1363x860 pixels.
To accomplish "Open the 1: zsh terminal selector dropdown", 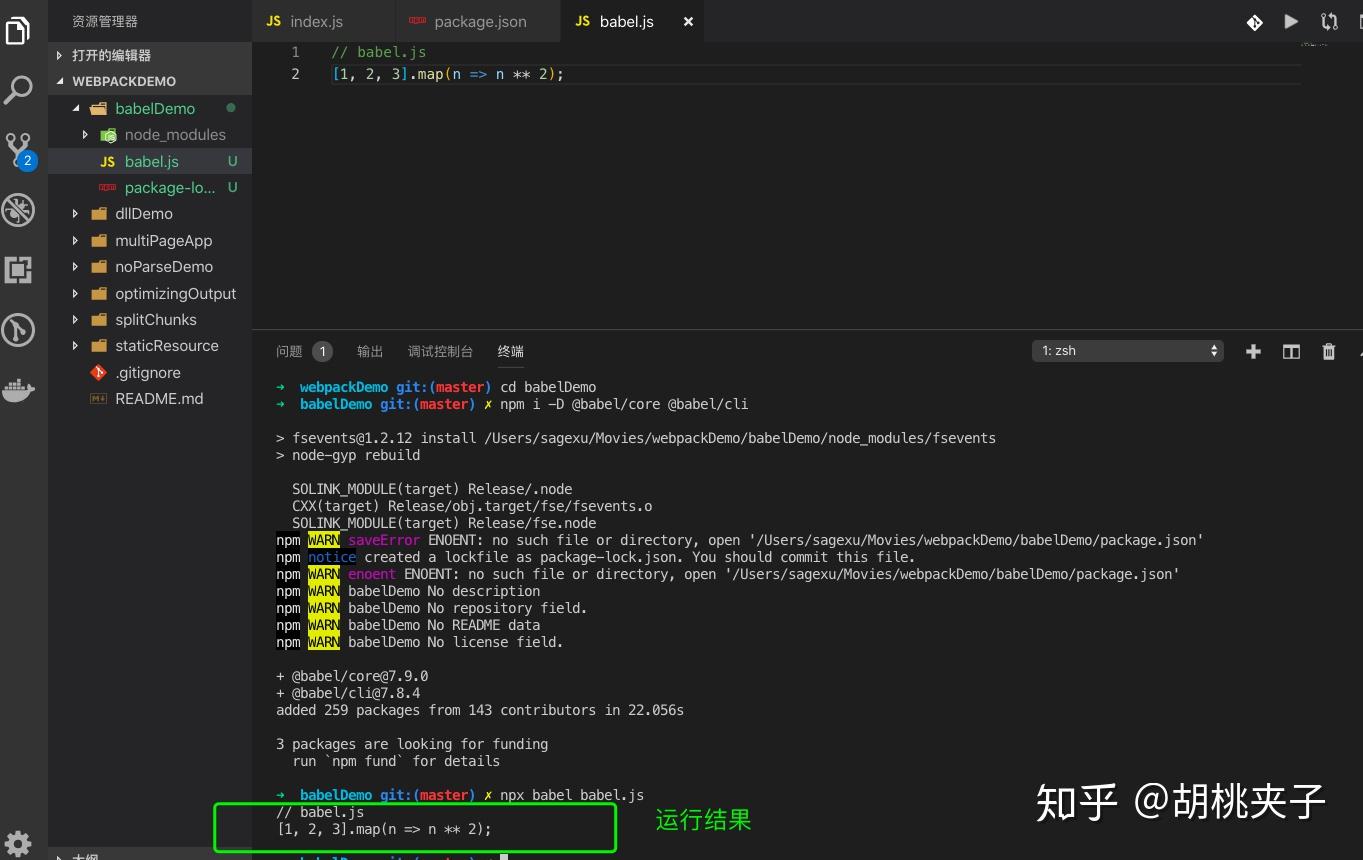I will [1127, 350].
